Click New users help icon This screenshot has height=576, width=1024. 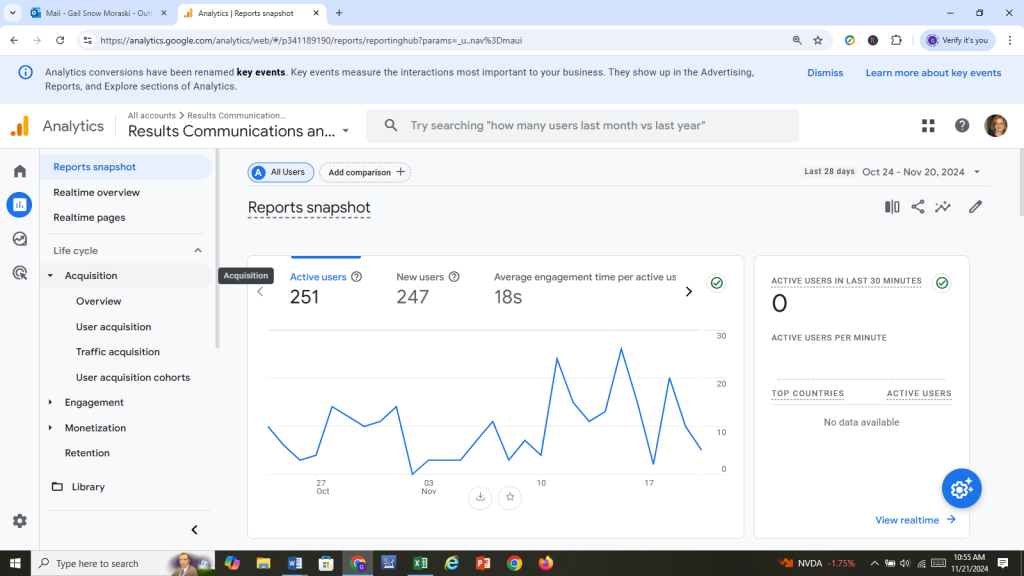click(454, 277)
